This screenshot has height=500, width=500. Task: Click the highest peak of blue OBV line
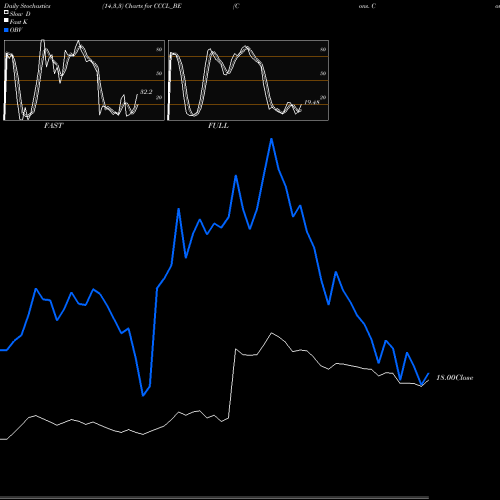point(271,139)
